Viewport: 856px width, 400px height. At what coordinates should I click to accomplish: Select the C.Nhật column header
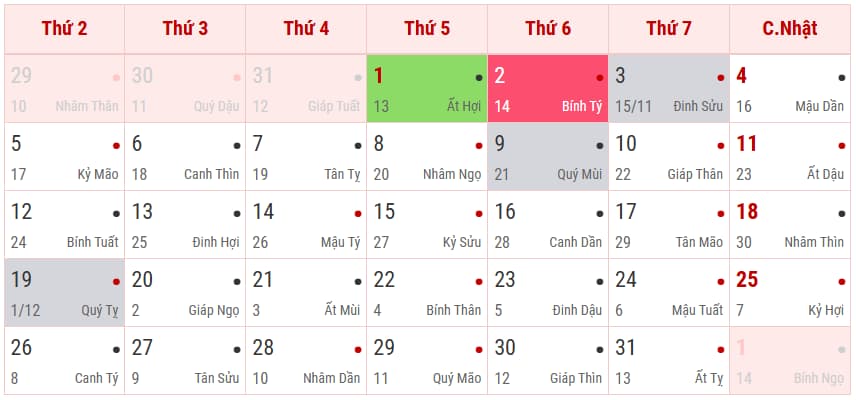(x=790, y=29)
